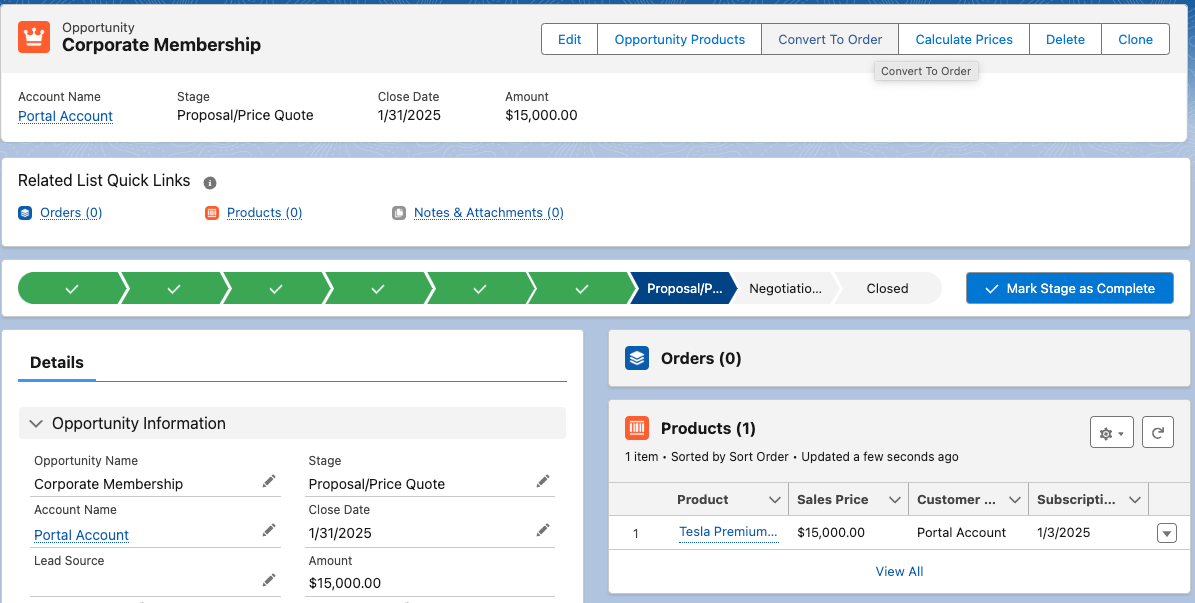1195x603 pixels.
Task: Click the header Amount value $15,000.00
Action: (x=541, y=115)
